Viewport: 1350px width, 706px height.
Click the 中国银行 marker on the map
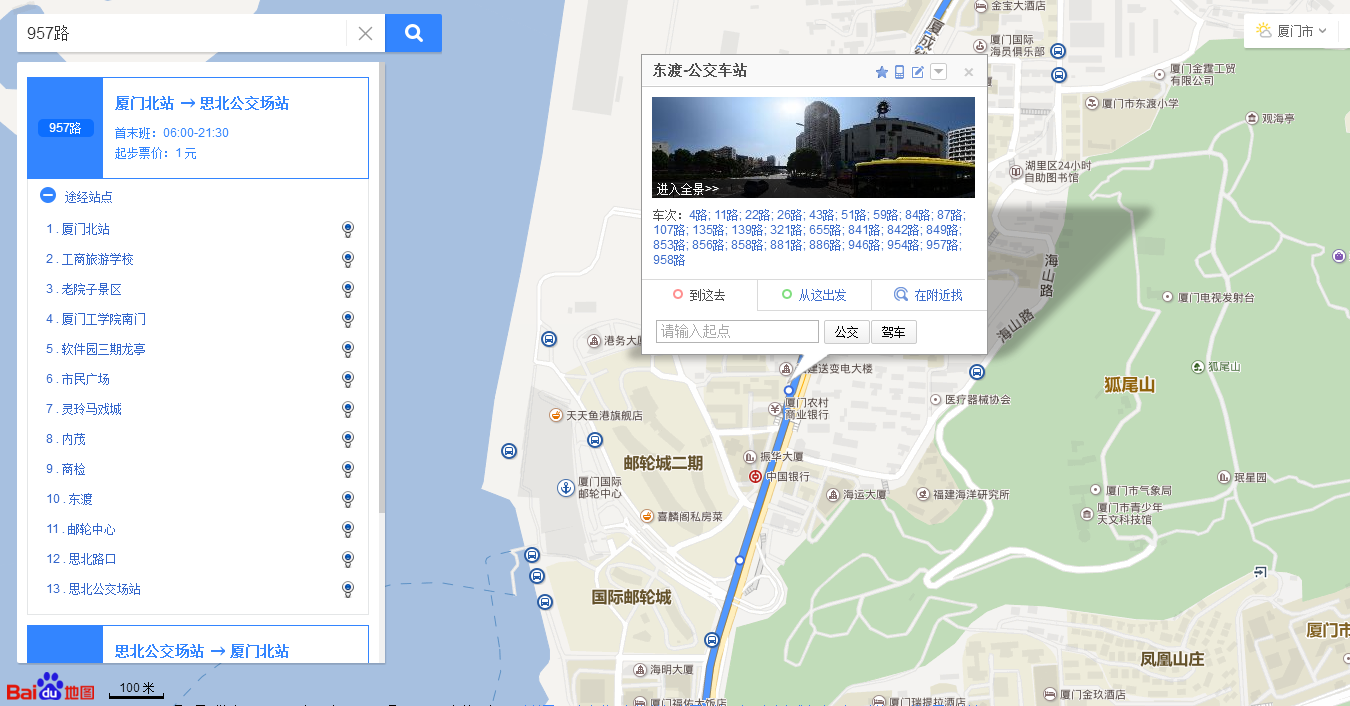[x=756, y=476]
